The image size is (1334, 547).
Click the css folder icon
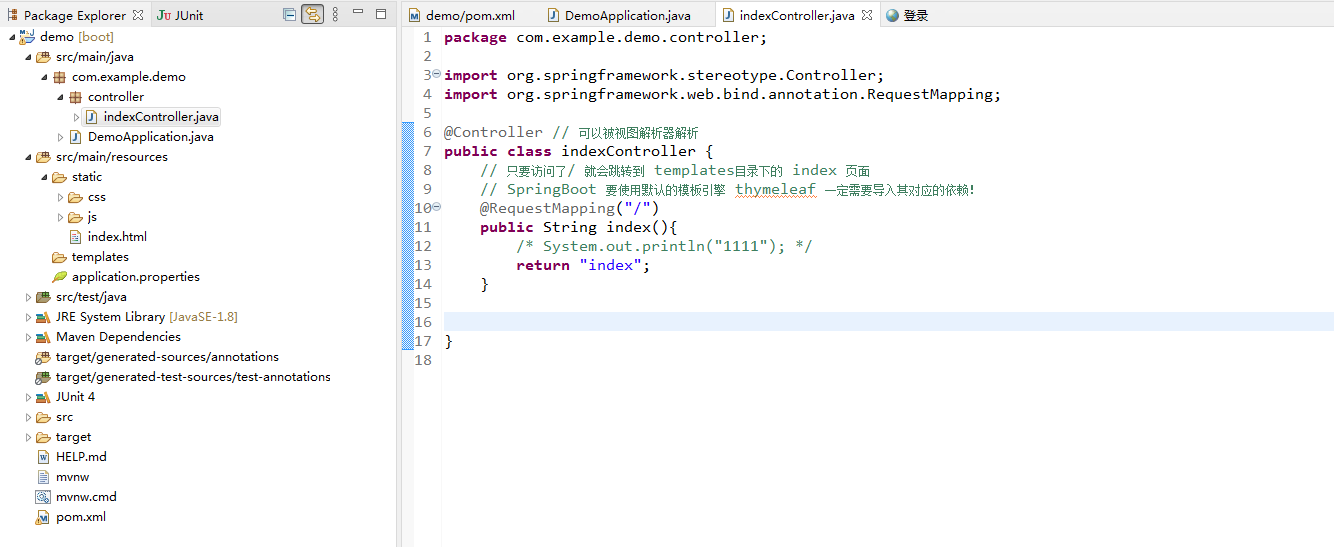[x=75, y=197]
